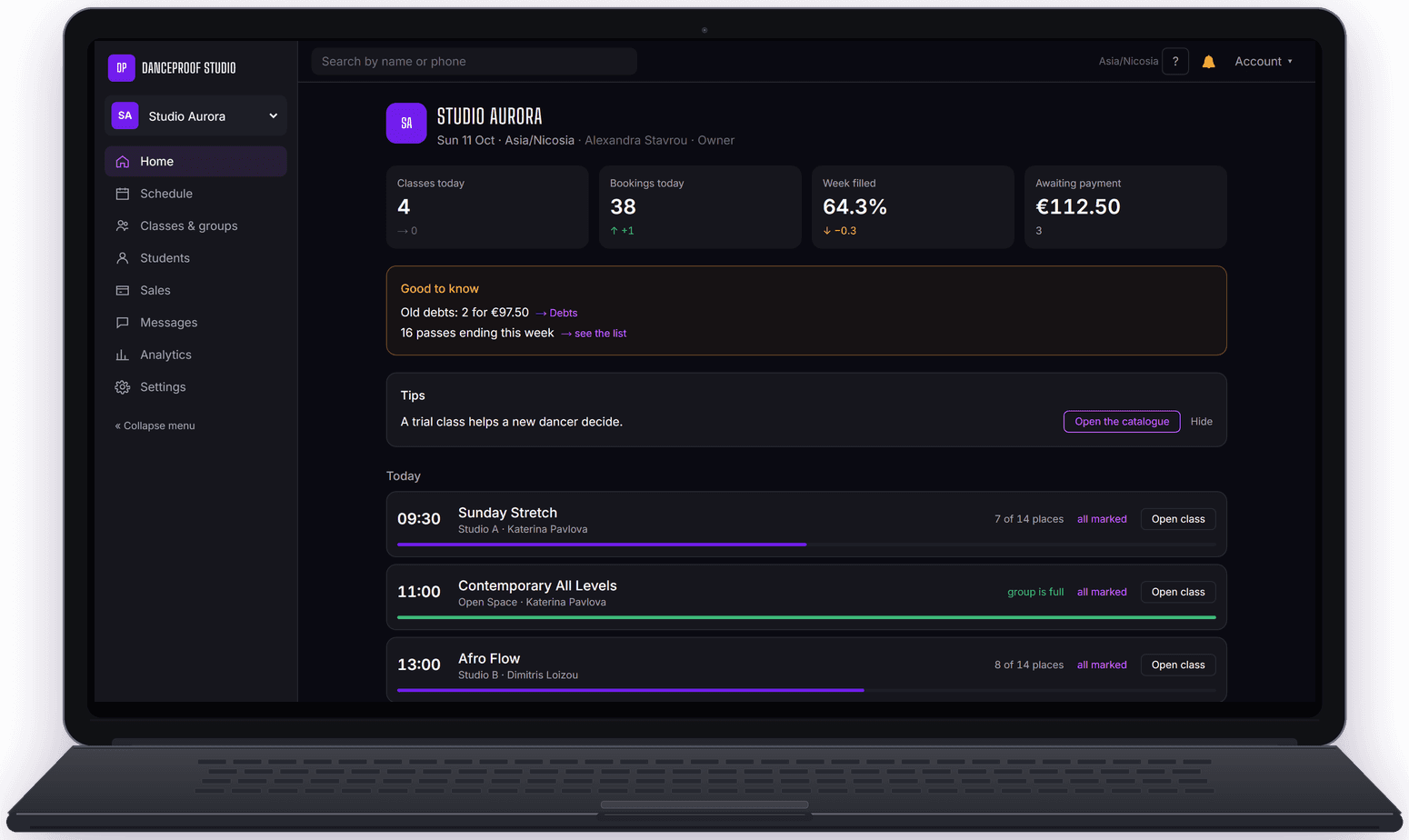Click 'all marked' on Afro Flow row
Image resolution: width=1409 pixels, height=840 pixels.
pyautogui.click(x=1102, y=665)
